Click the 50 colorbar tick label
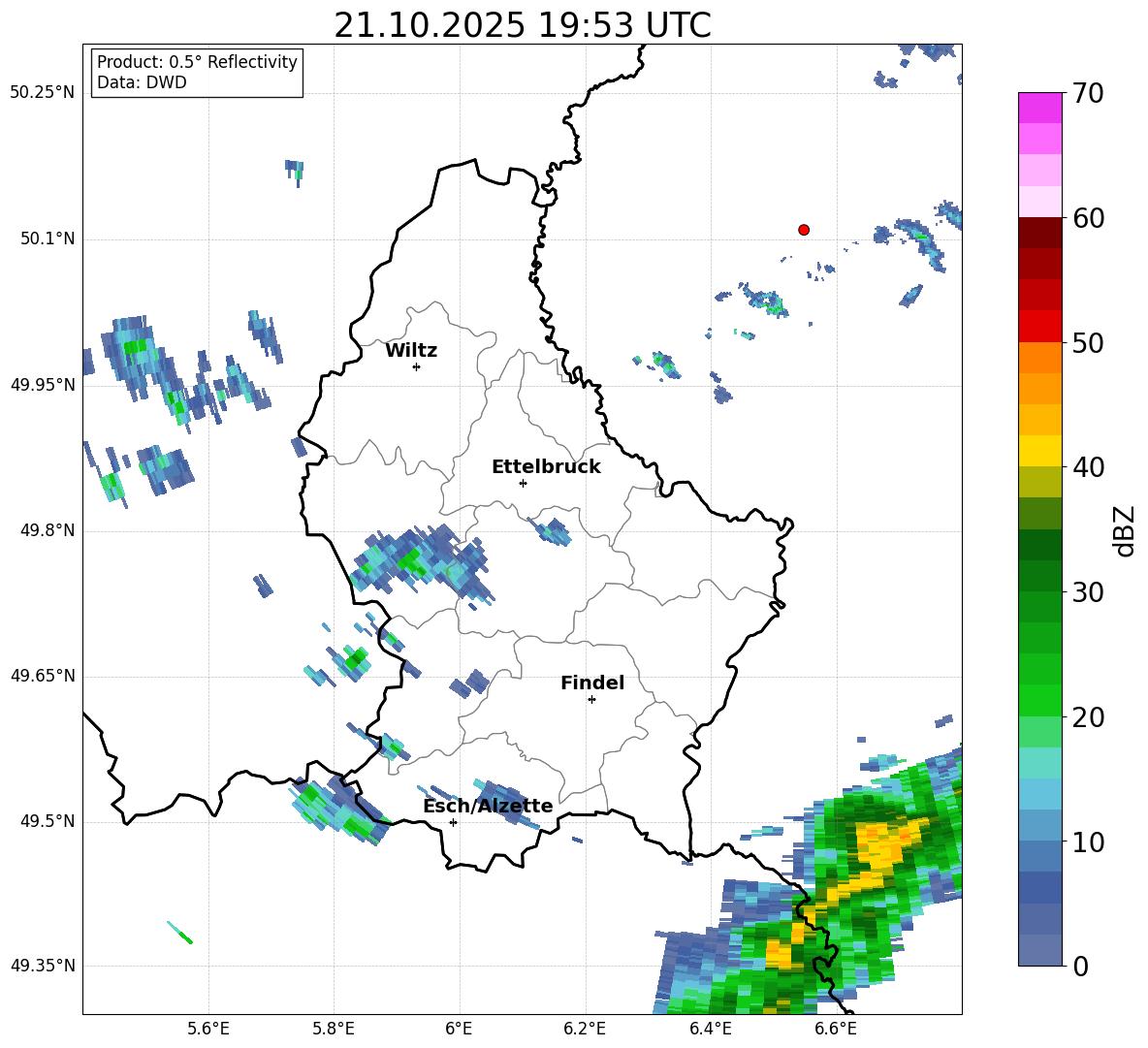 pyautogui.click(x=1088, y=343)
